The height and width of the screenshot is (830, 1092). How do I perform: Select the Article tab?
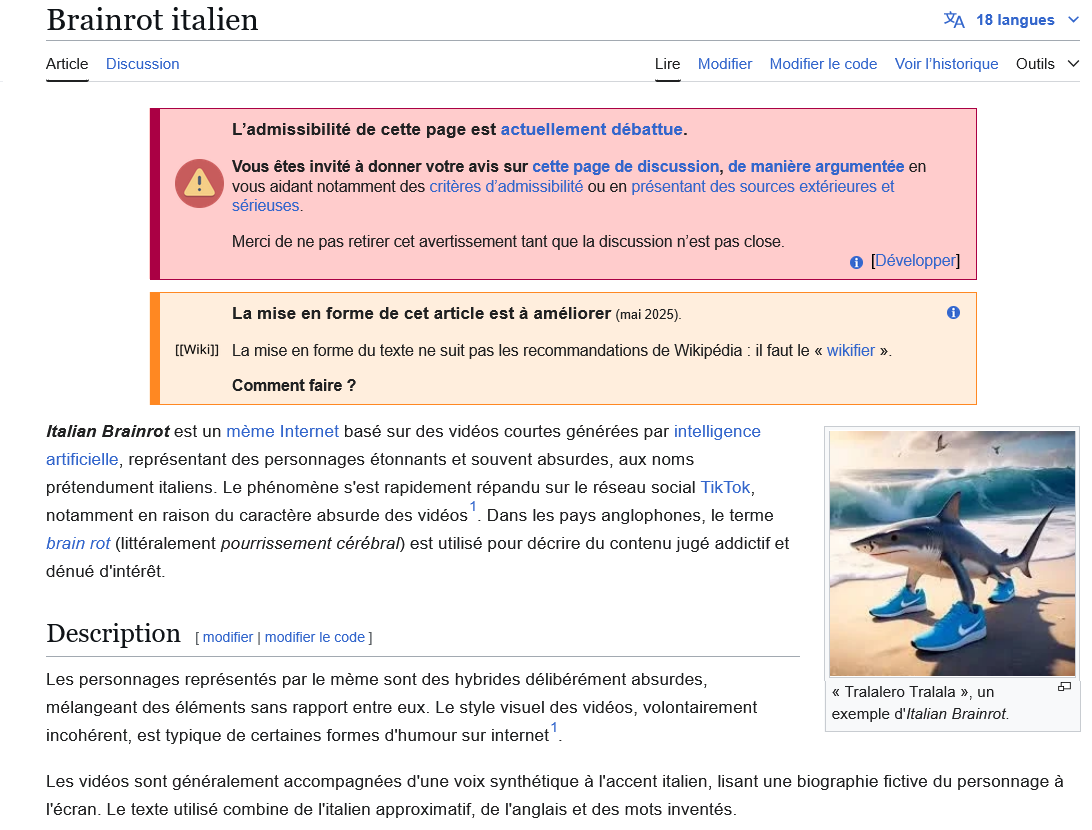tap(67, 64)
